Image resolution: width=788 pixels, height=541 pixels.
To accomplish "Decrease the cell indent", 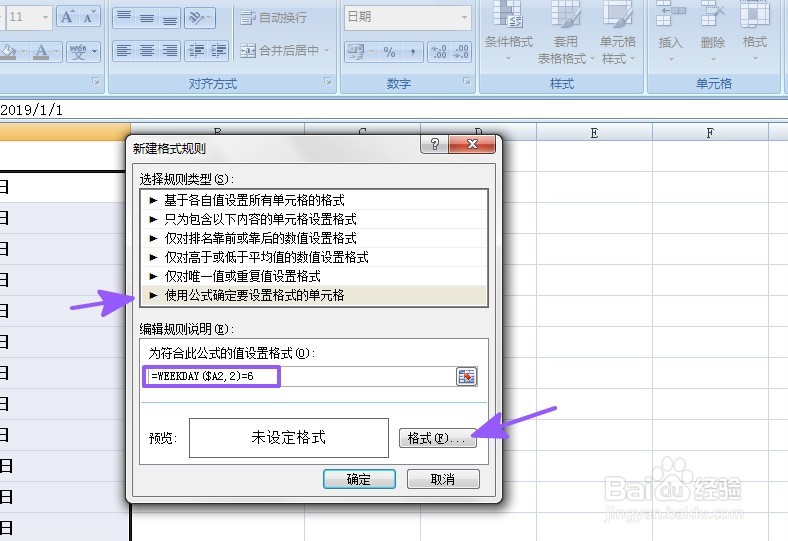I will click(x=195, y=51).
